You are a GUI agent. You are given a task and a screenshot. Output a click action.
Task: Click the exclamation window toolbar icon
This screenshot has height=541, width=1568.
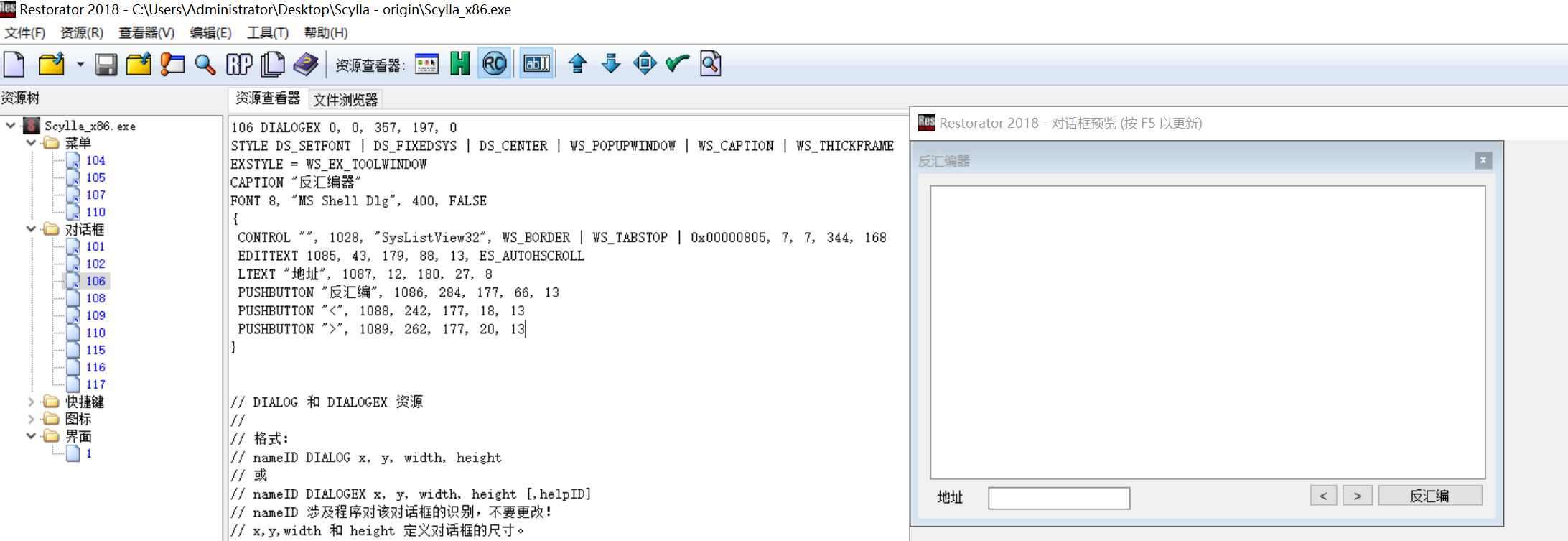tap(172, 65)
